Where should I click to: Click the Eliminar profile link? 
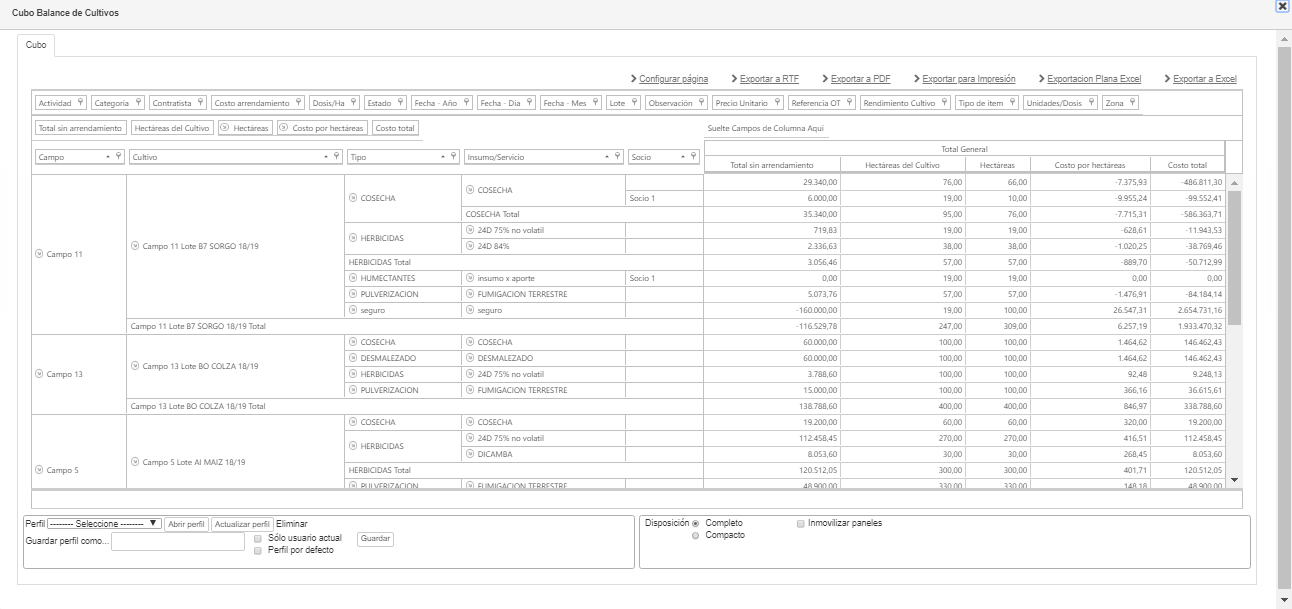(292, 523)
